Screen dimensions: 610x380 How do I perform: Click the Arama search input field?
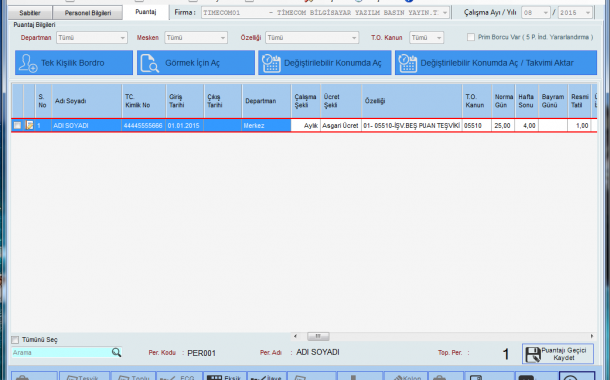(x=61, y=352)
